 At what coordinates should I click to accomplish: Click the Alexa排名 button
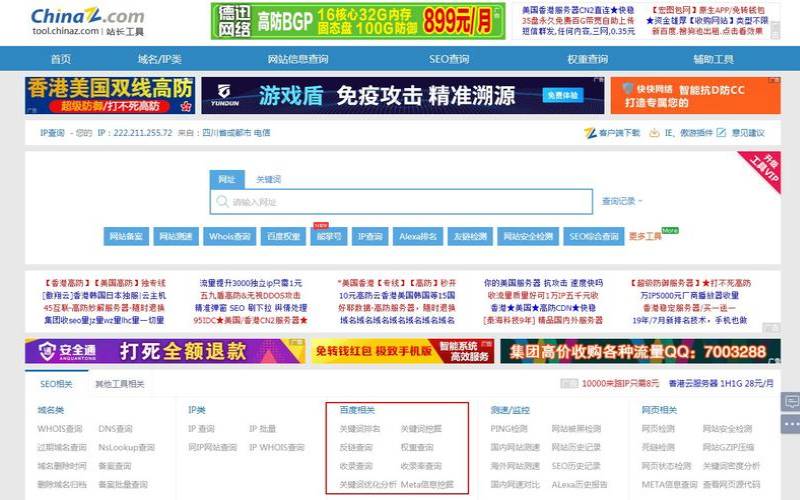[418, 236]
